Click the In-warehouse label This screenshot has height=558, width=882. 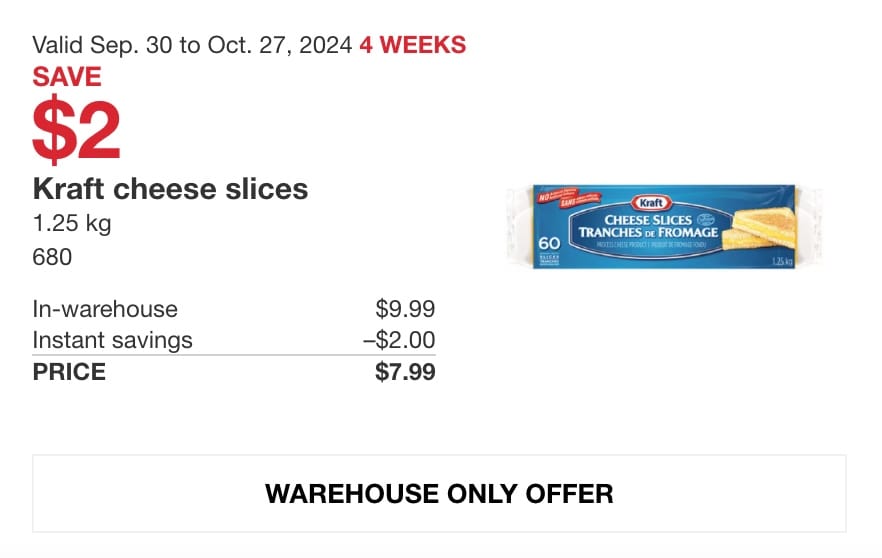tap(105, 309)
